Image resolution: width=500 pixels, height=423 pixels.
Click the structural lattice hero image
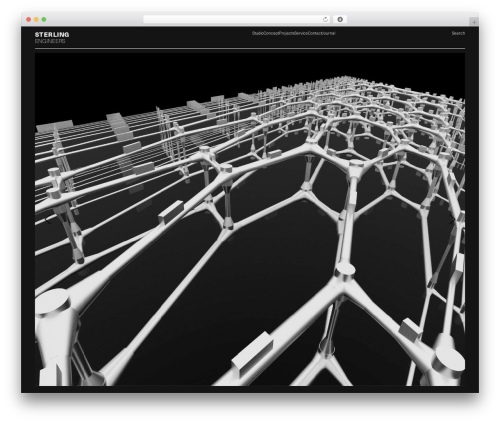click(x=250, y=219)
